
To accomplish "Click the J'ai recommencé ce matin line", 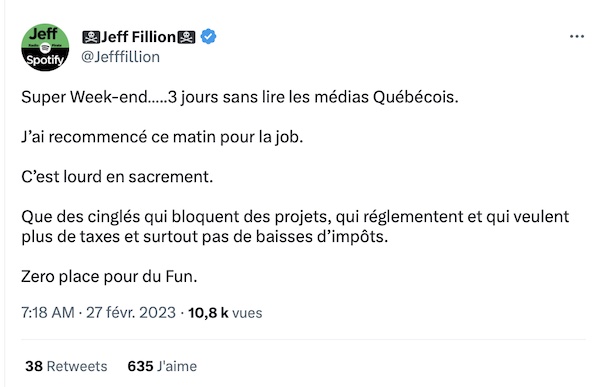I will (x=162, y=137).
